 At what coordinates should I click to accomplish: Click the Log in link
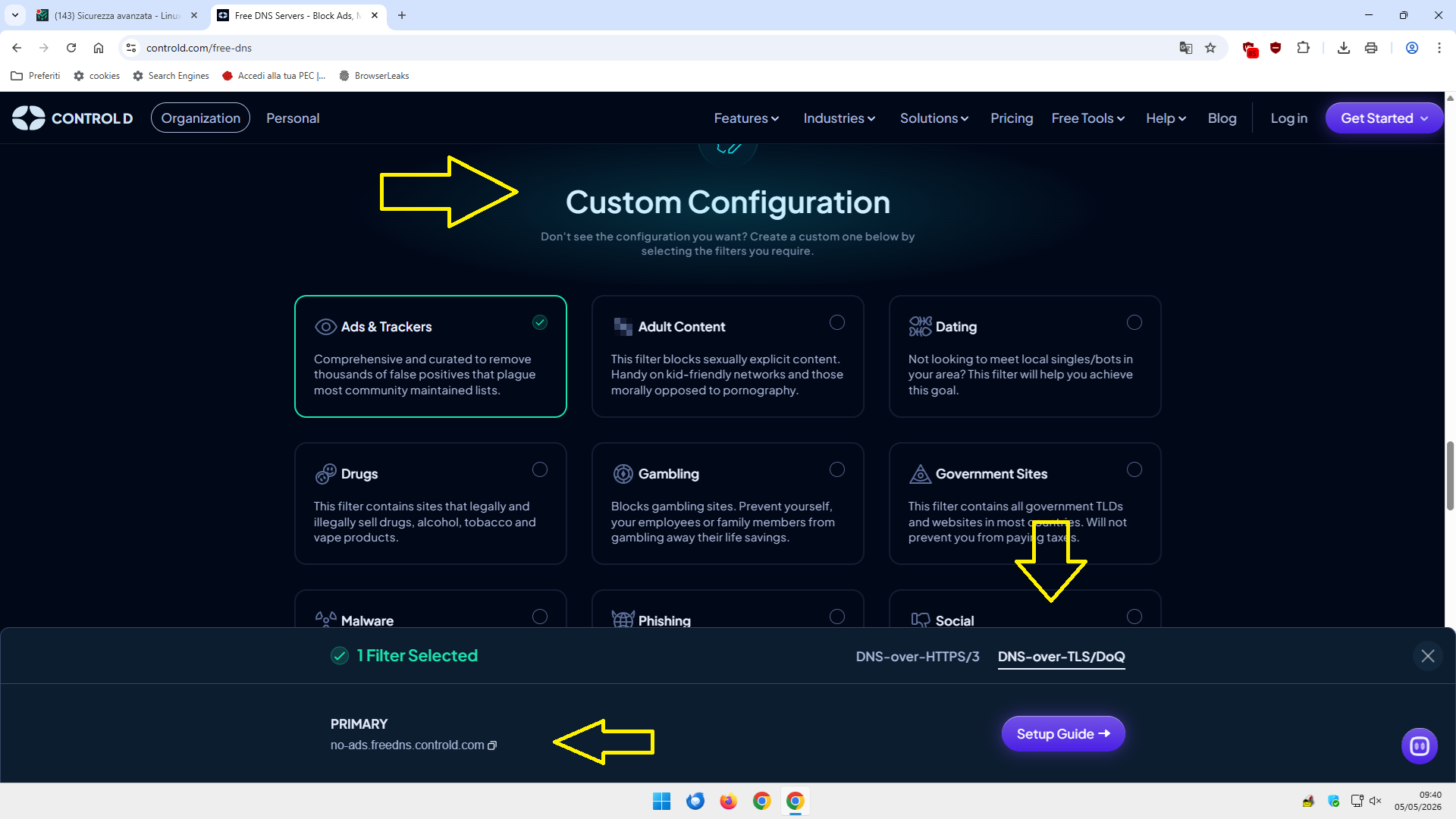click(1289, 118)
